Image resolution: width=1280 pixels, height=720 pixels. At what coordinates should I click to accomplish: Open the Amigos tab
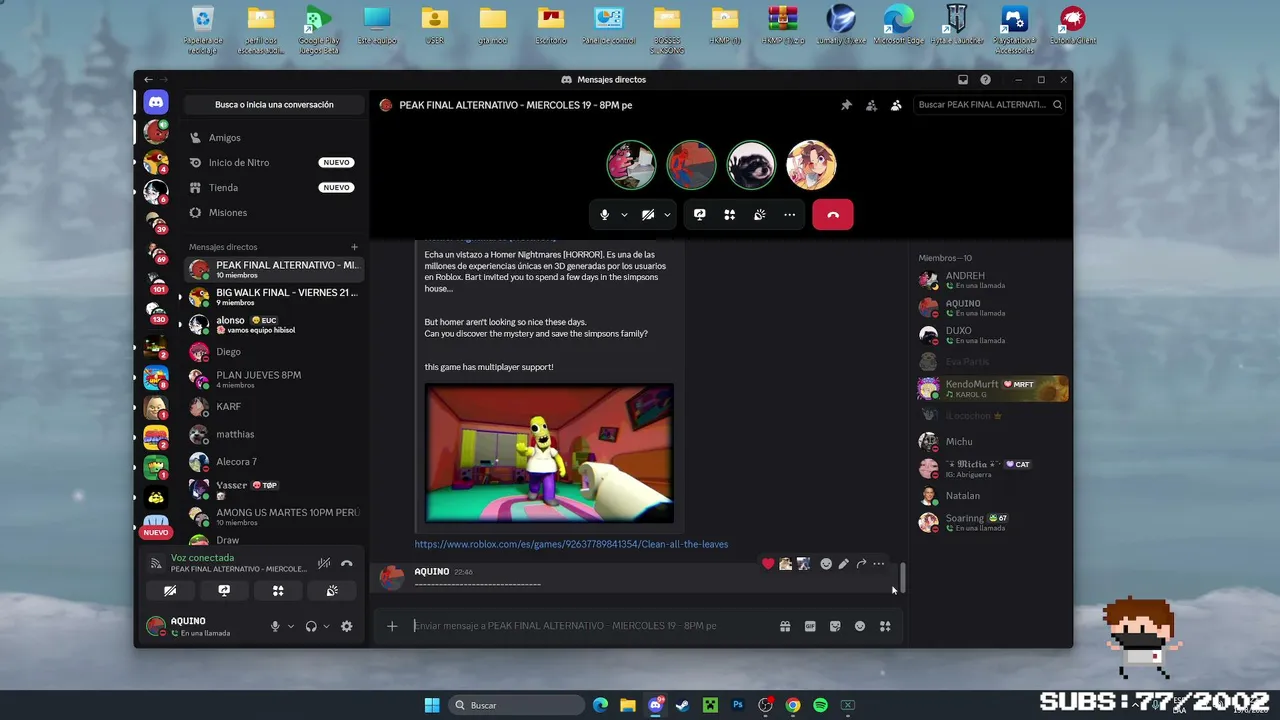273,138
